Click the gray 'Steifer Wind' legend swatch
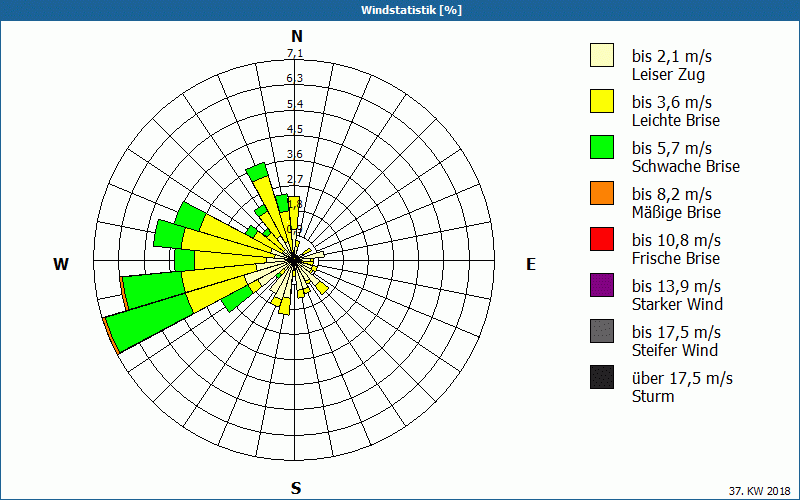Screen dimensions: 800x500 coord(601,331)
